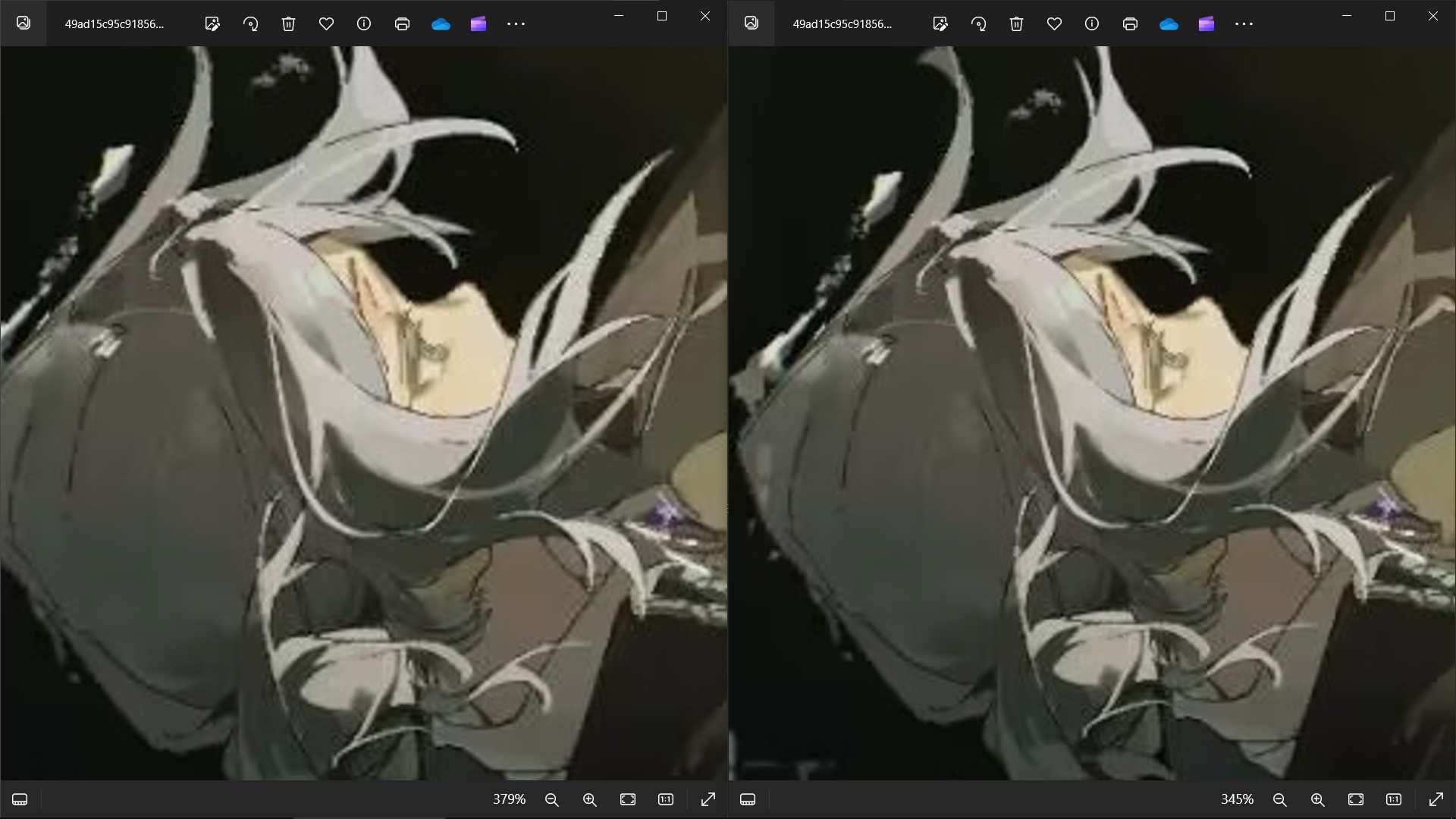
Task: Click the anime image in left window
Action: [x=364, y=413]
